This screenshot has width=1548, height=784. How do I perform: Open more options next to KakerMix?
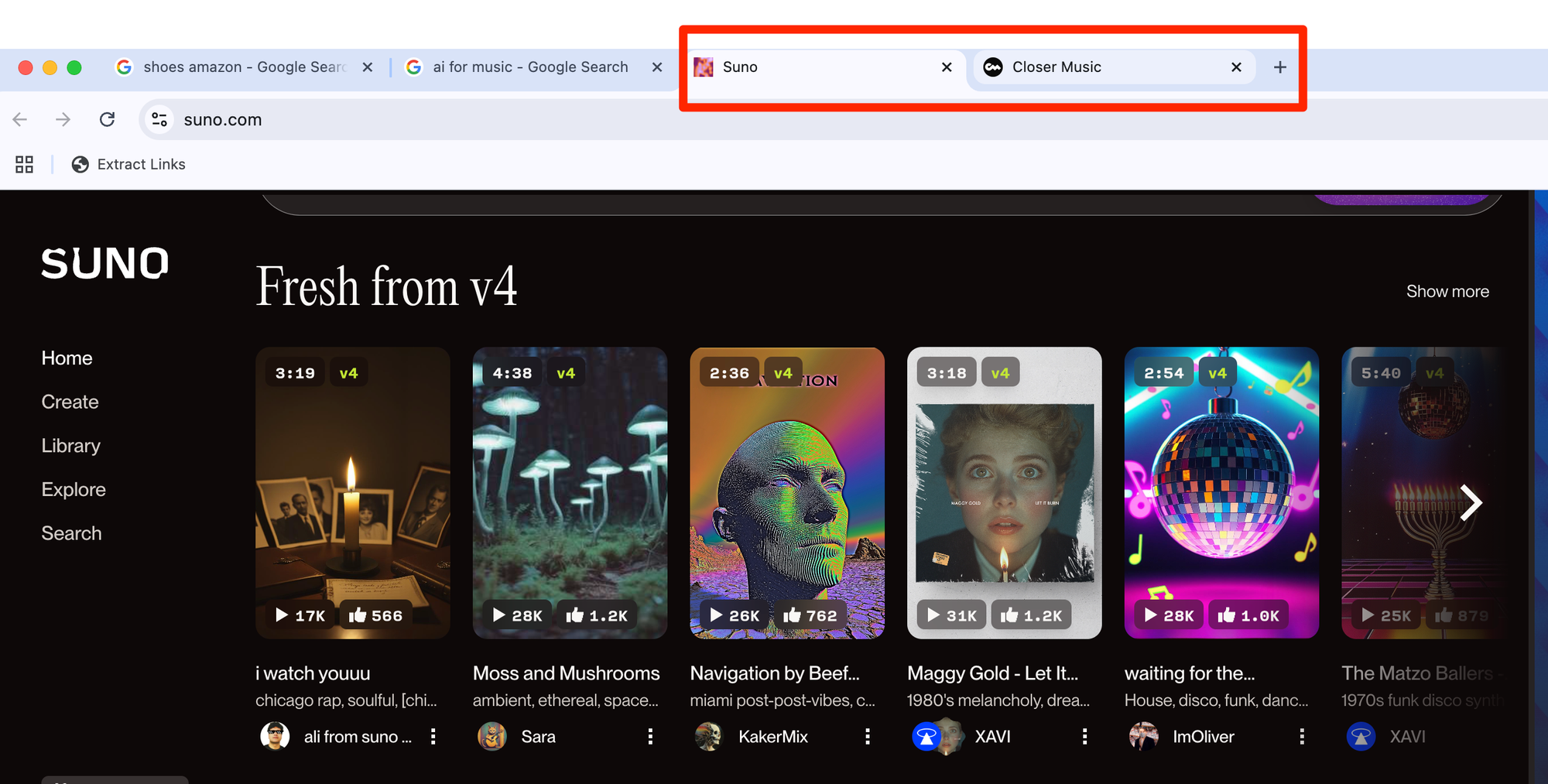click(x=868, y=737)
